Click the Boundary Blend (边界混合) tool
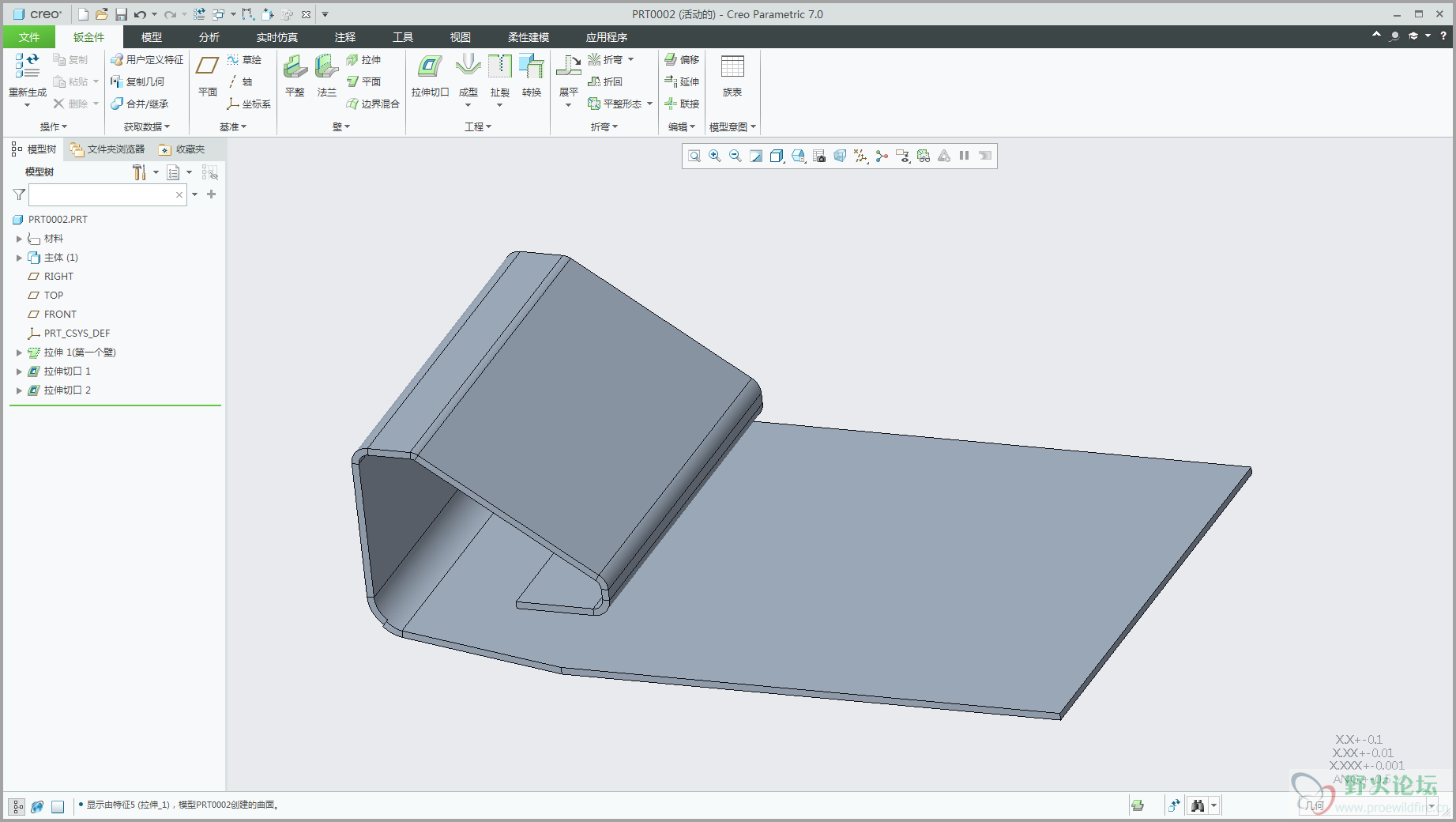Viewport: 1456px width, 822px height. point(373,104)
